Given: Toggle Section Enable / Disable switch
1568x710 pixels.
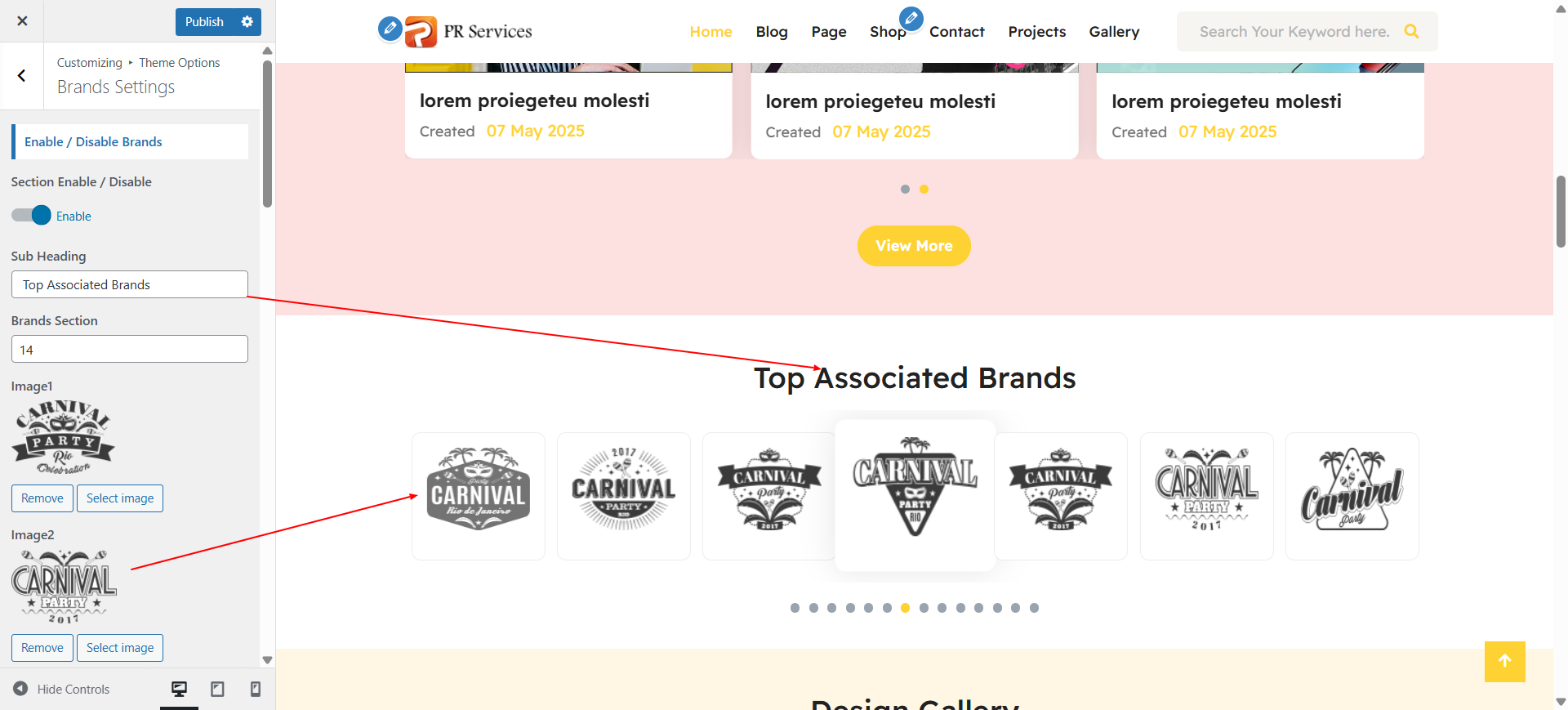Looking at the screenshot, I should pos(31,216).
